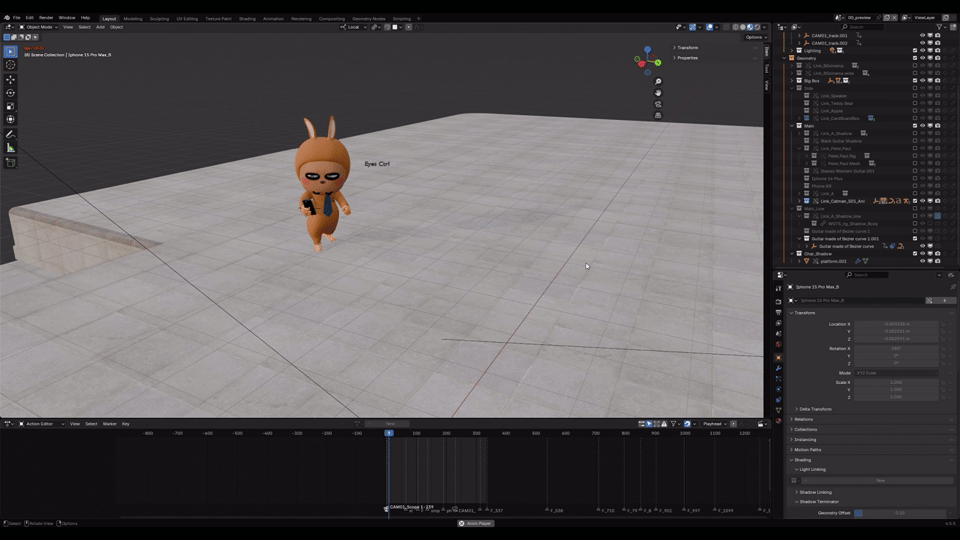The height and width of the screenshot is (540, 960).
Task: Switch to the Shading workspace tab
Action: (x=247, y=18)
